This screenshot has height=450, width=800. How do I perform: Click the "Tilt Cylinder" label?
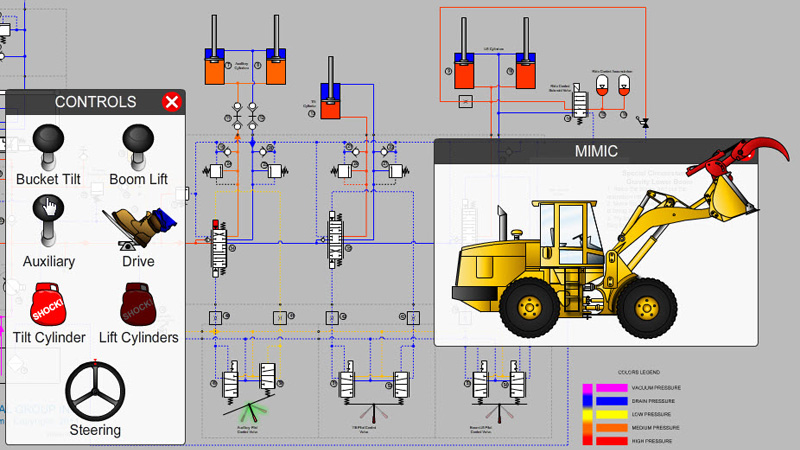49,338
